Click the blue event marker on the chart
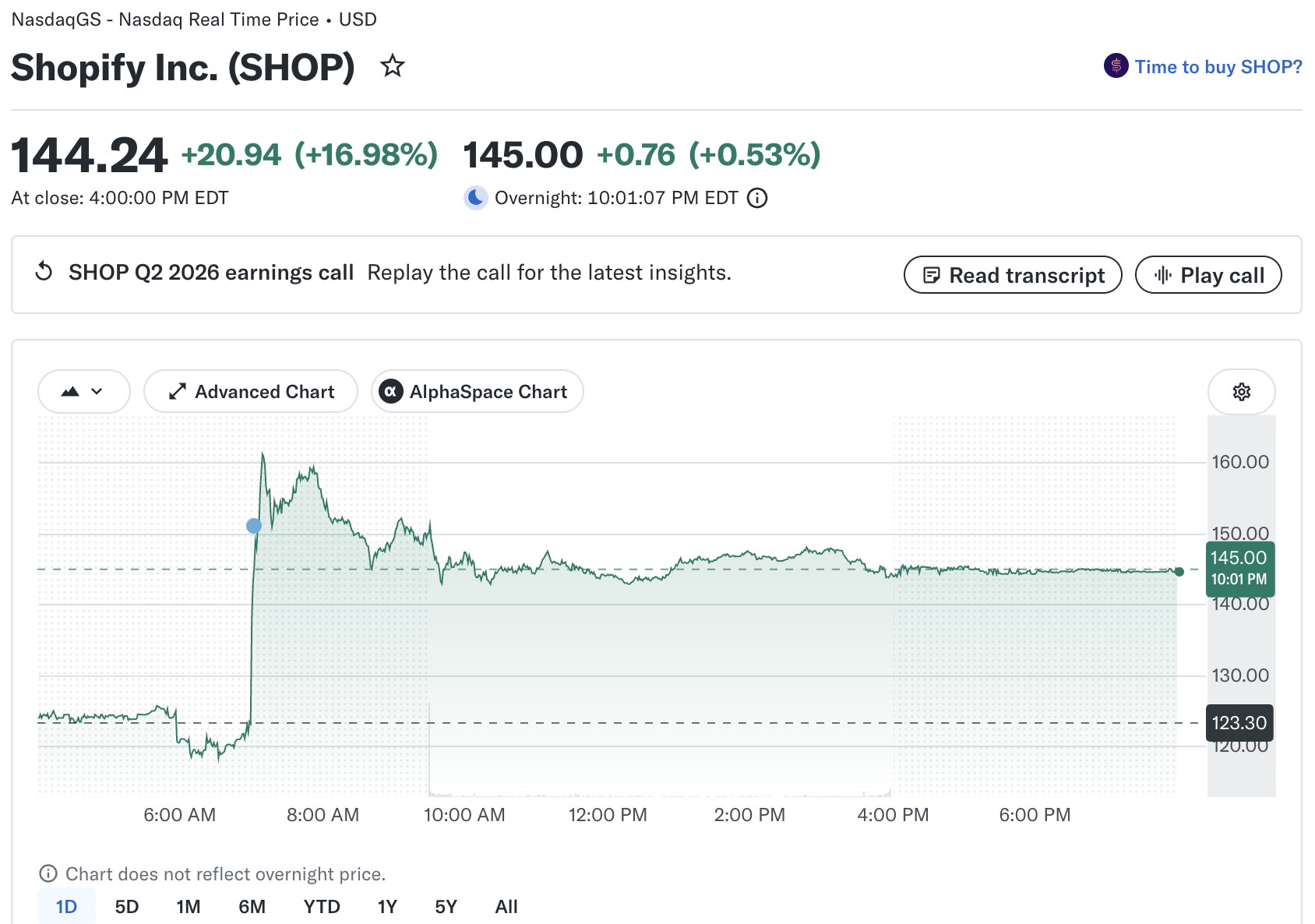Screen dimensions: 1315x924 [254, 526]
